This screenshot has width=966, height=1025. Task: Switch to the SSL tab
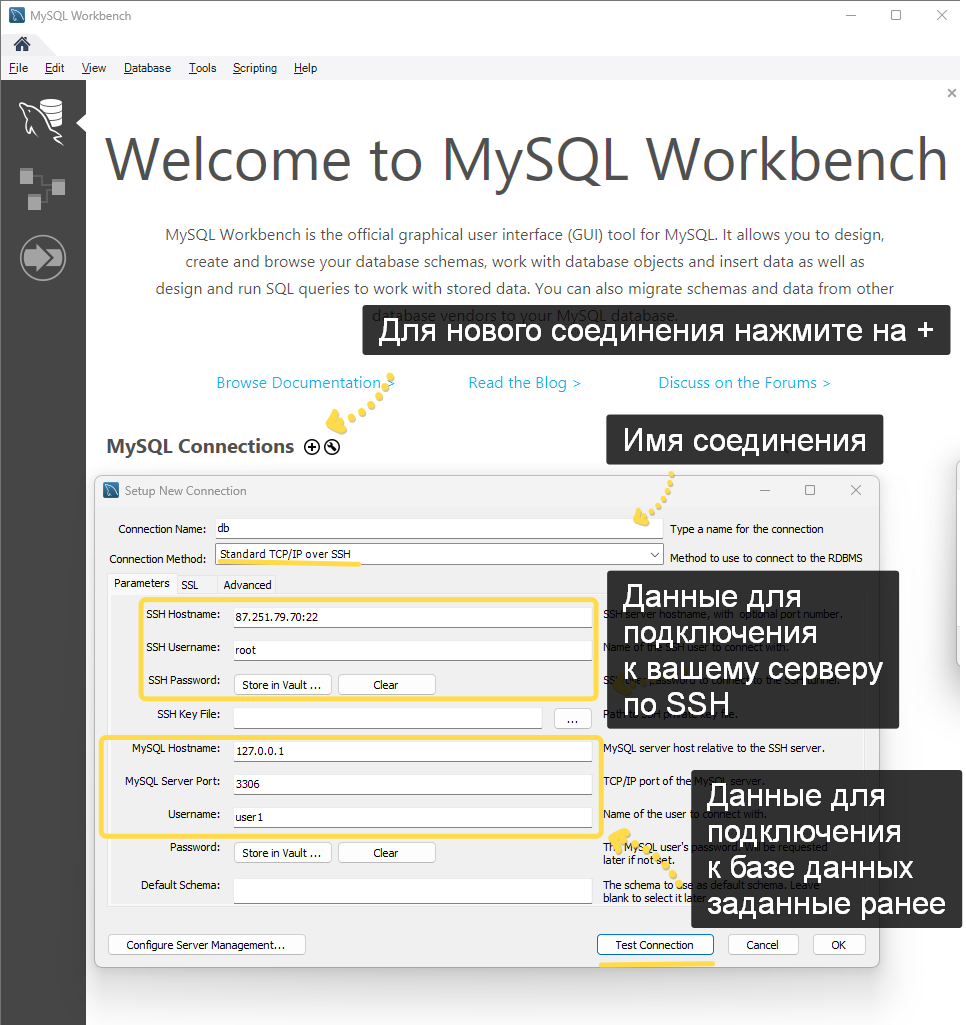pyautogui.click(x=190, y=585)
